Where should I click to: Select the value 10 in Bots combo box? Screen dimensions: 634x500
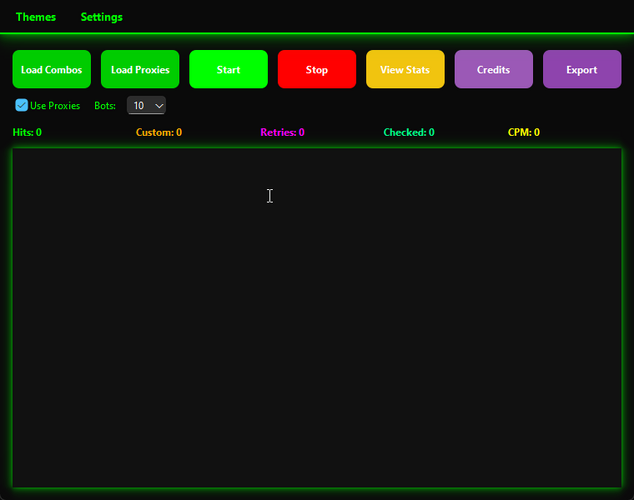tap(139, 106)
